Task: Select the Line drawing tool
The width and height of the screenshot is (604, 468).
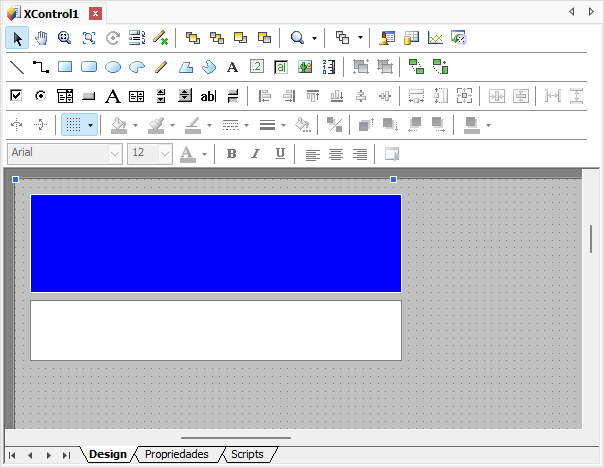Action: point(17,67)
